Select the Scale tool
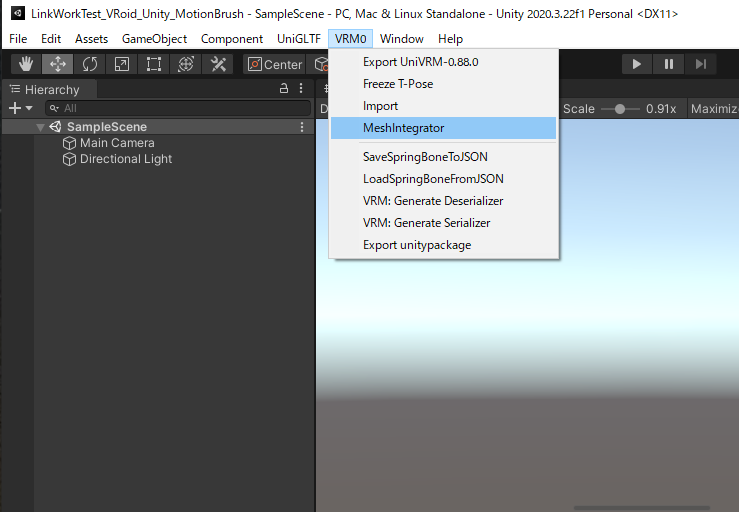This screenshot has width=739, height=512. 122,64
